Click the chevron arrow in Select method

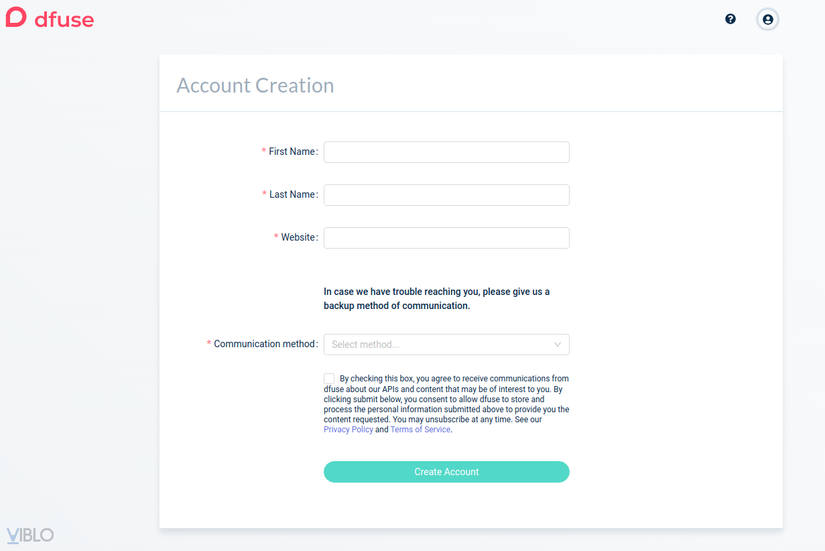(557, 344)
